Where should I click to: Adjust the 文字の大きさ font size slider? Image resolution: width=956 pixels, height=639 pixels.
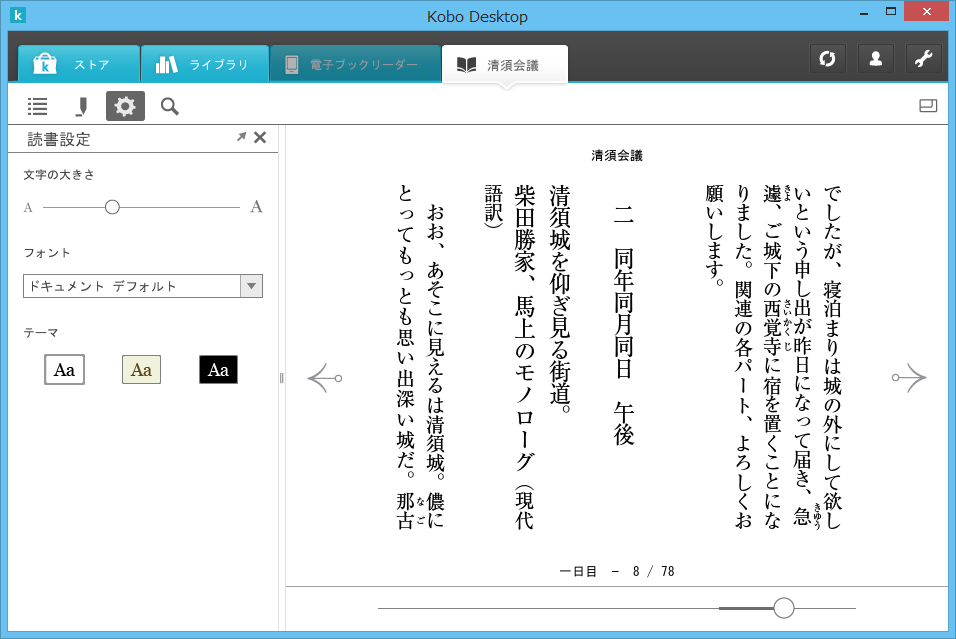112,207
